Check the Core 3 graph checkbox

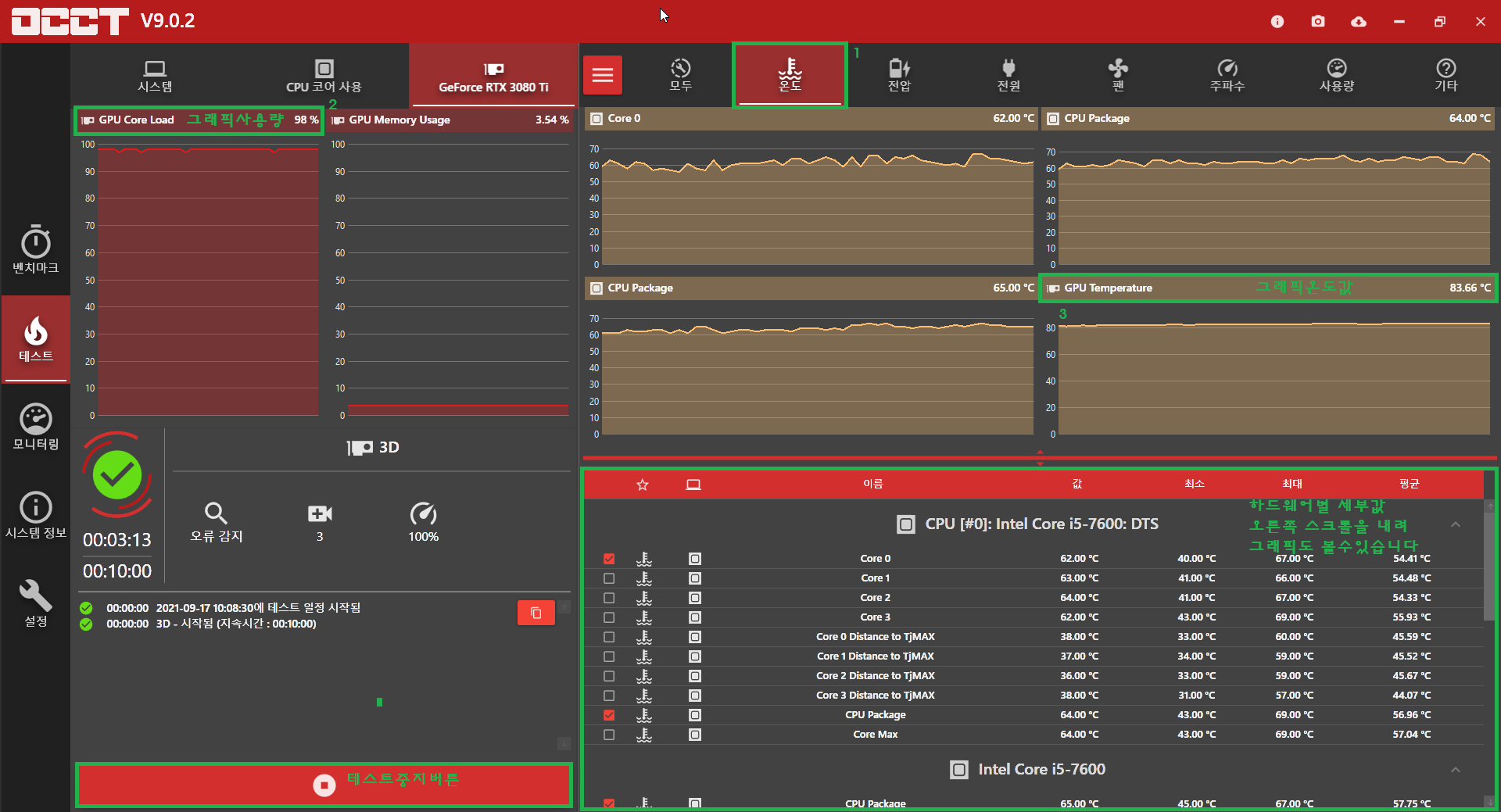pos(609,617)
